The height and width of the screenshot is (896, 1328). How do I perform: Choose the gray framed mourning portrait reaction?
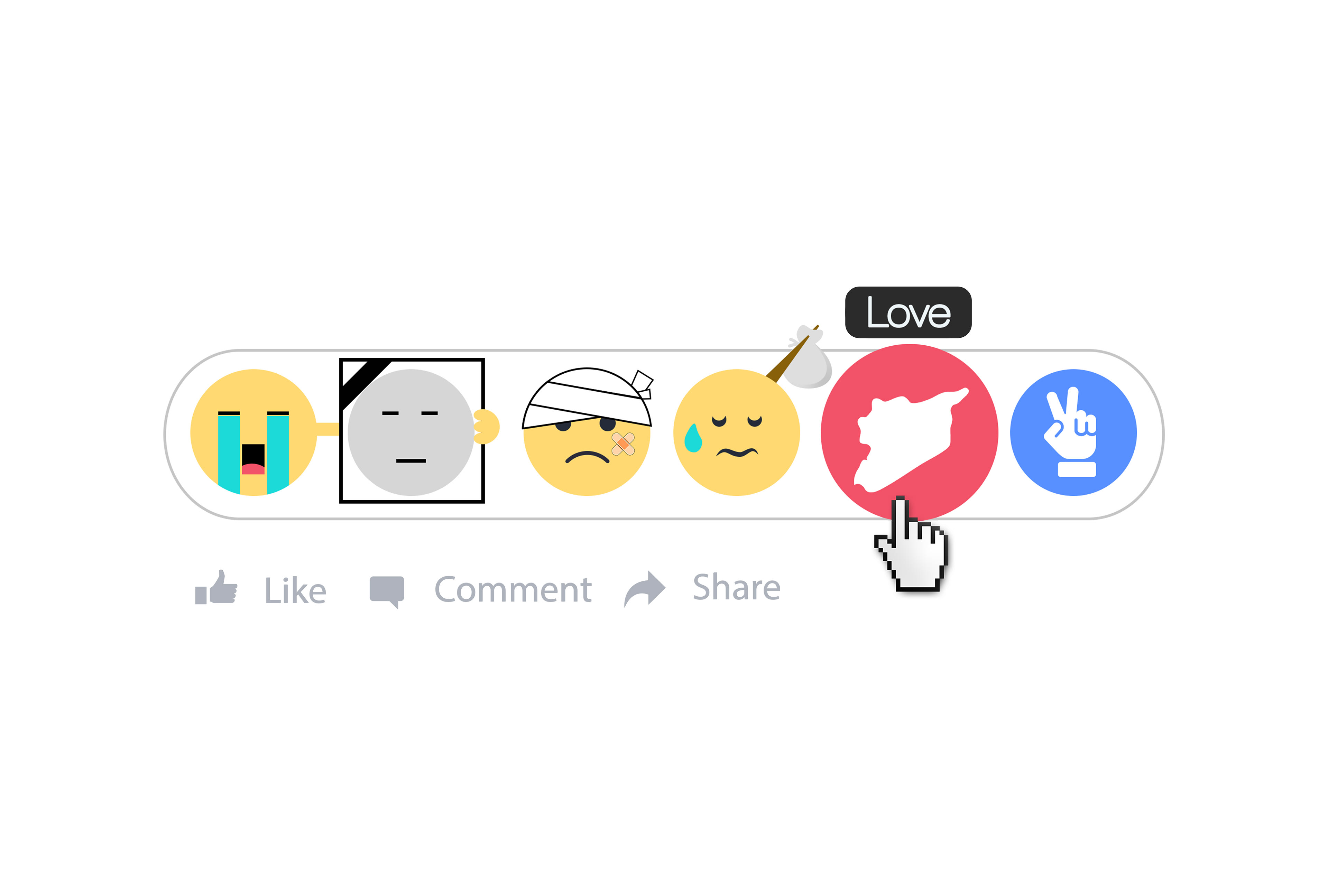(x=412, y=431)
